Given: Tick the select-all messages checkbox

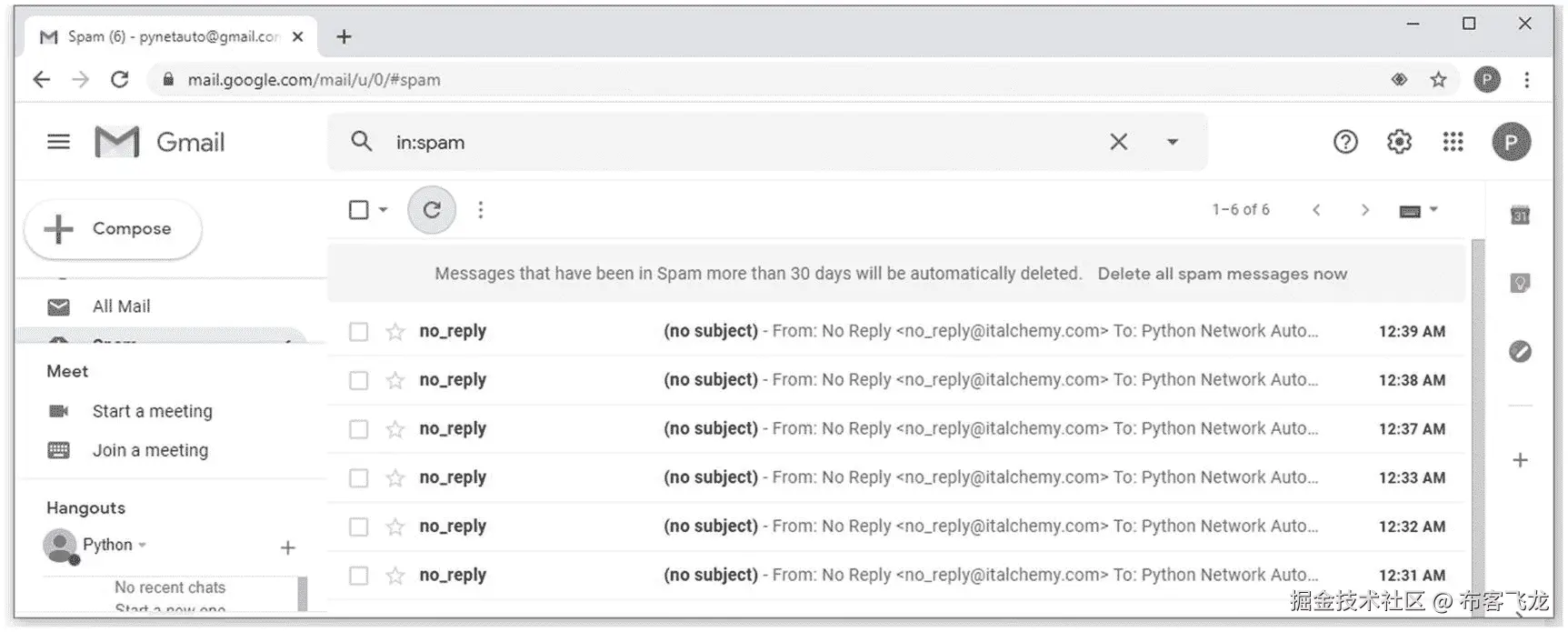Looking at the screenshot, I should pos(359,210).
